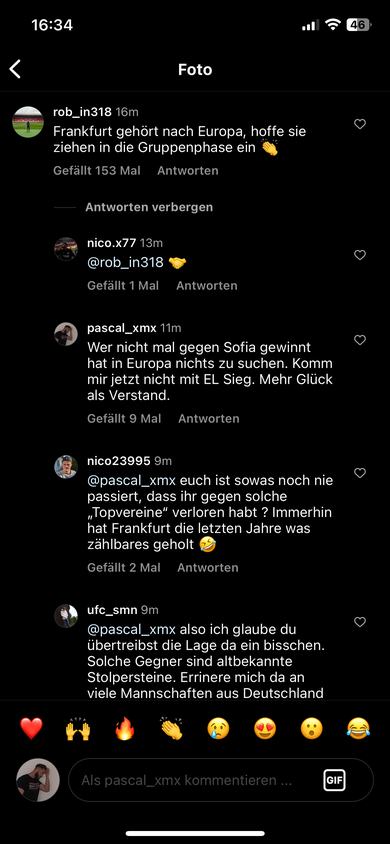This screenshot has height=844, width=390.
Task: Collapse replies via Antworten verbergen
Action: (x=149, y=207)
